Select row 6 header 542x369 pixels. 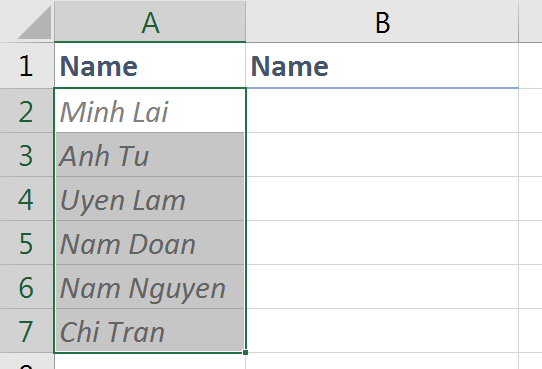coord(27,287)
